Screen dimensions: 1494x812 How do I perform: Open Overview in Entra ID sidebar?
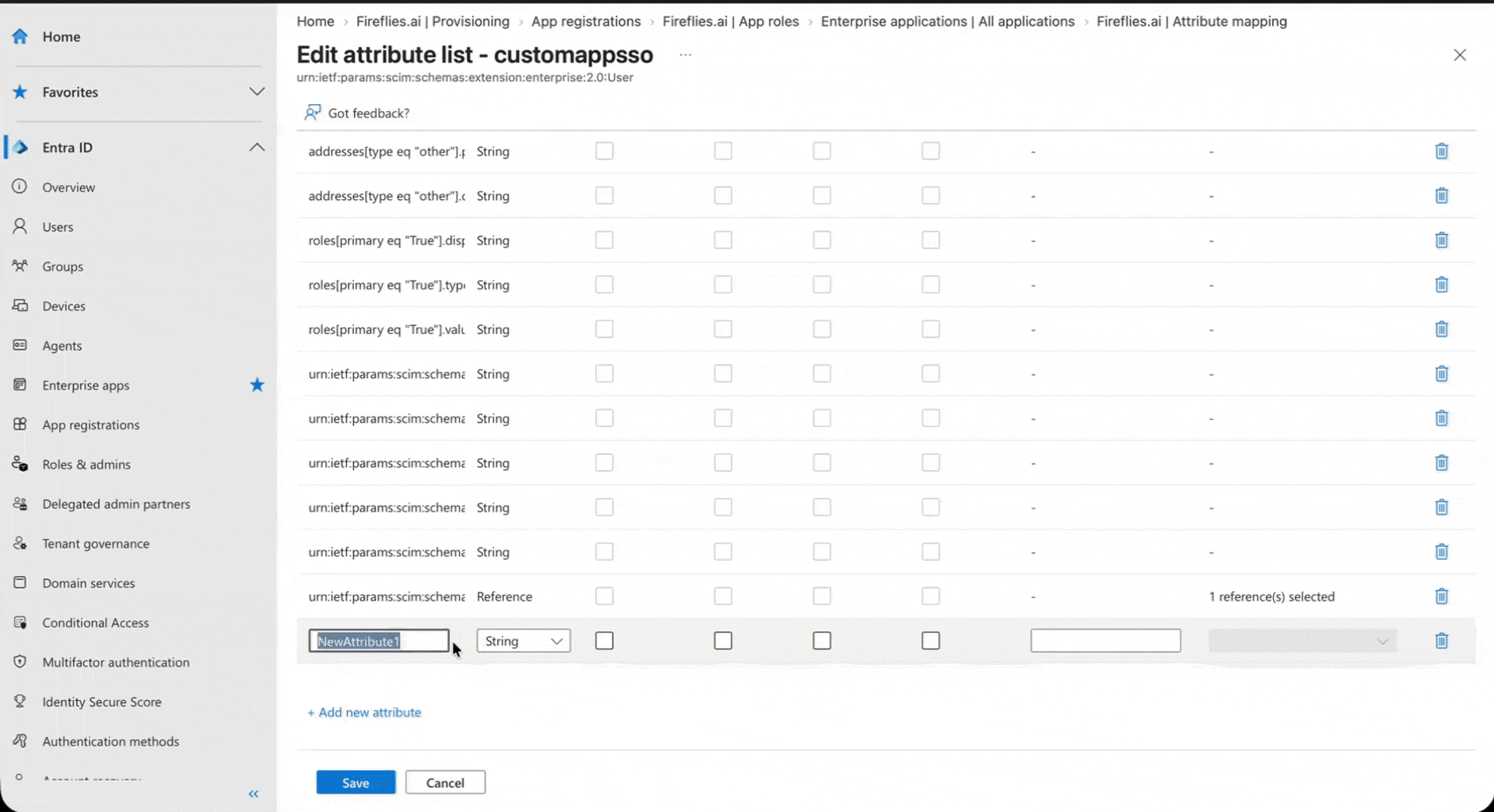pyautogui.click(x=68, y=187)
